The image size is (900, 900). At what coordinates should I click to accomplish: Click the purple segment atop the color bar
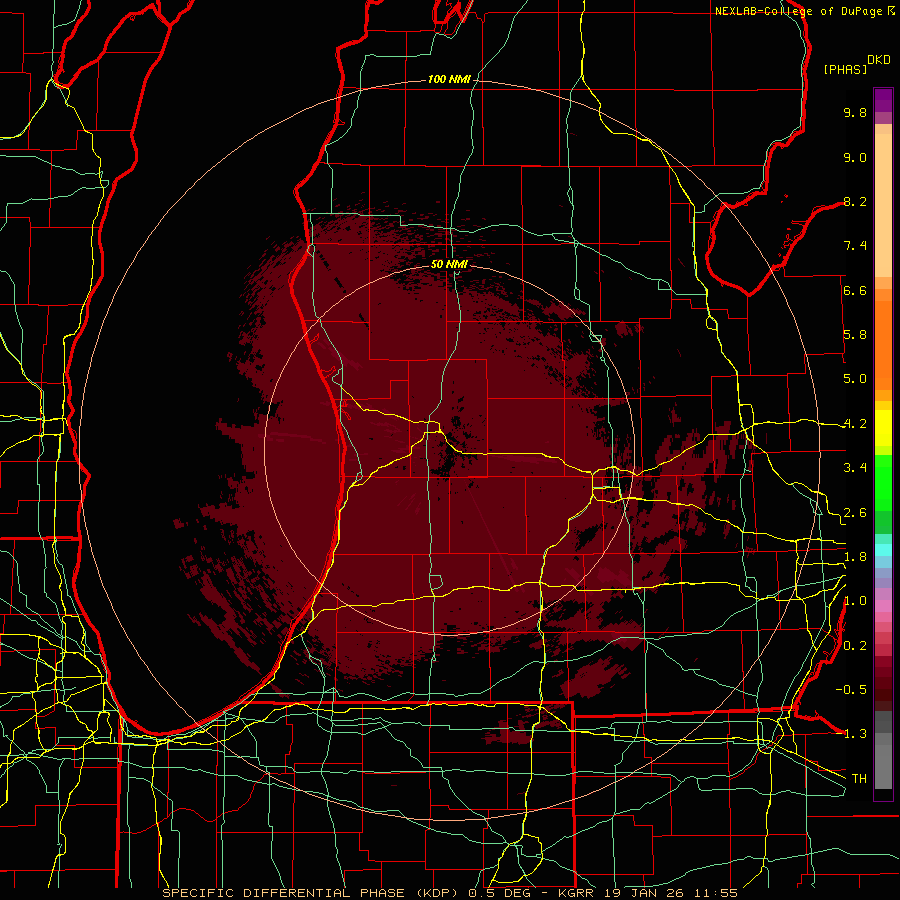[883, 101]
